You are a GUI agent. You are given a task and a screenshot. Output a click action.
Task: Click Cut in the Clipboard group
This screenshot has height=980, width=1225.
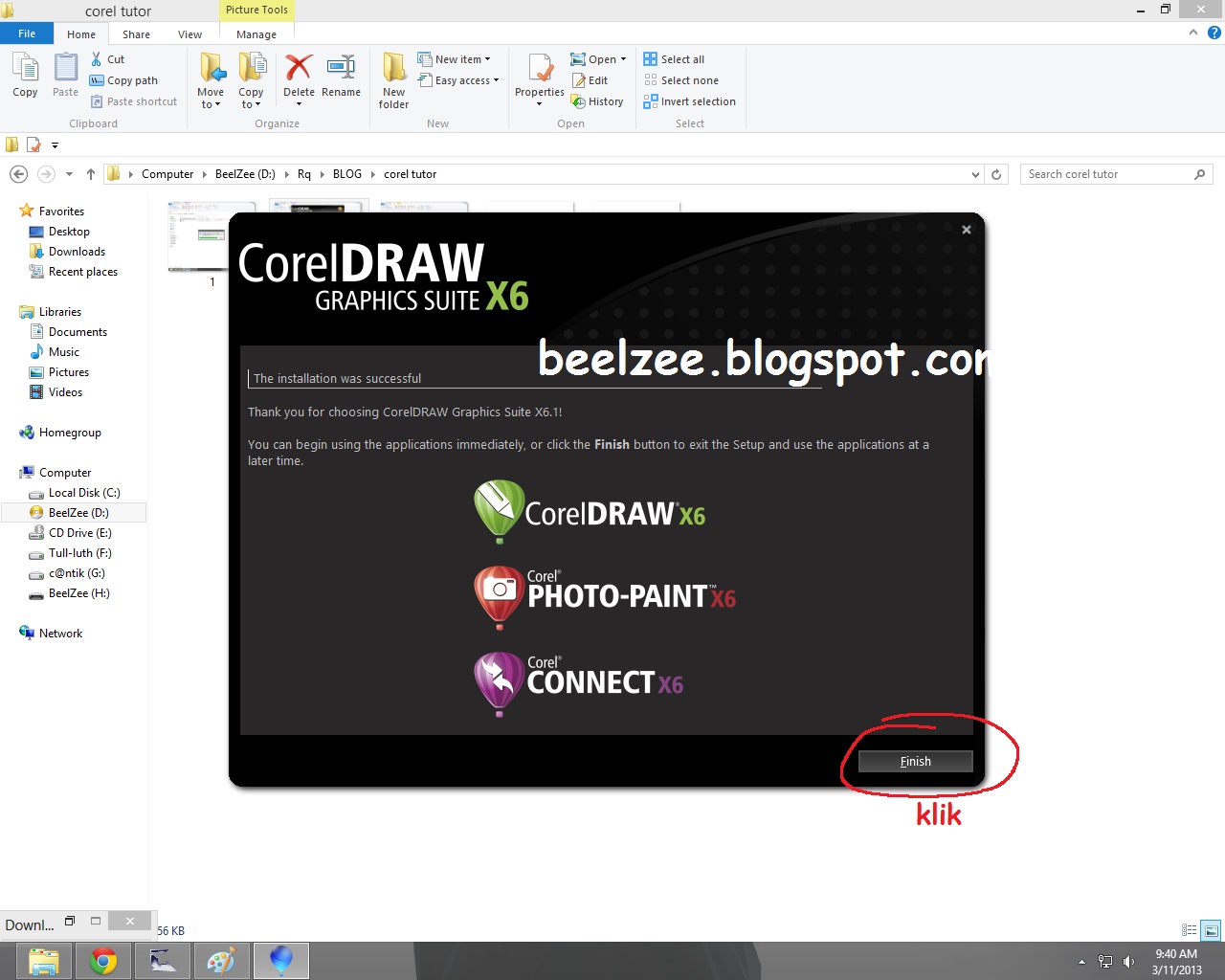[107, 59]
